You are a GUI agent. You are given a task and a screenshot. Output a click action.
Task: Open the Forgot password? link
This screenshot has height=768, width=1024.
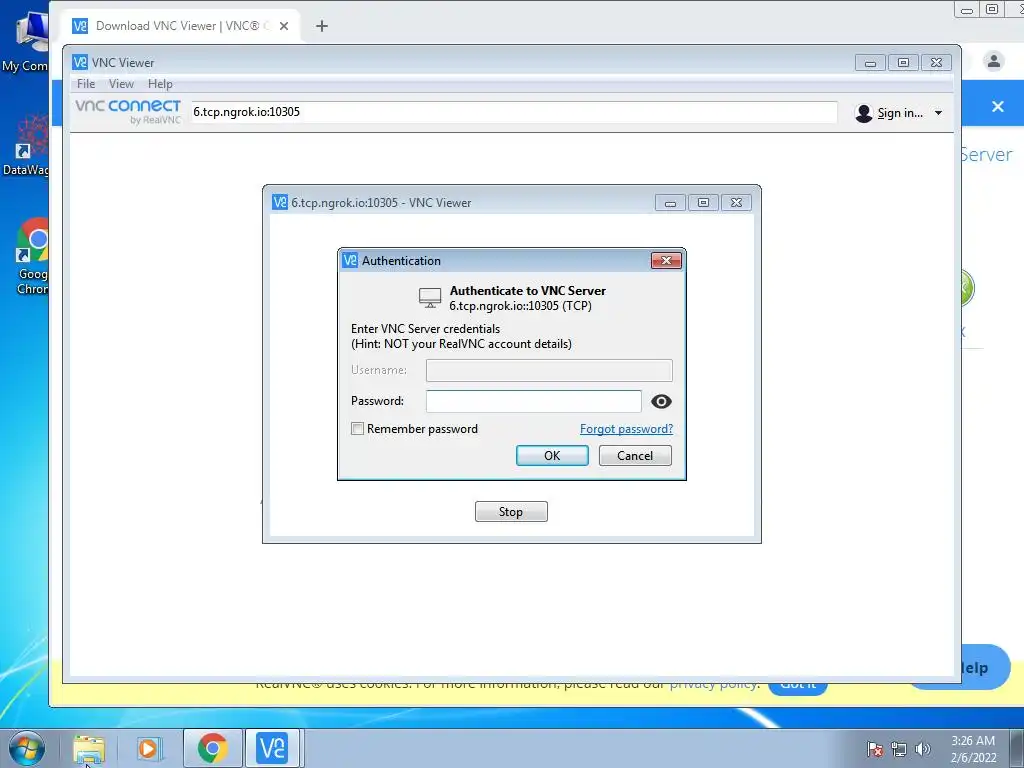[626, 428]
